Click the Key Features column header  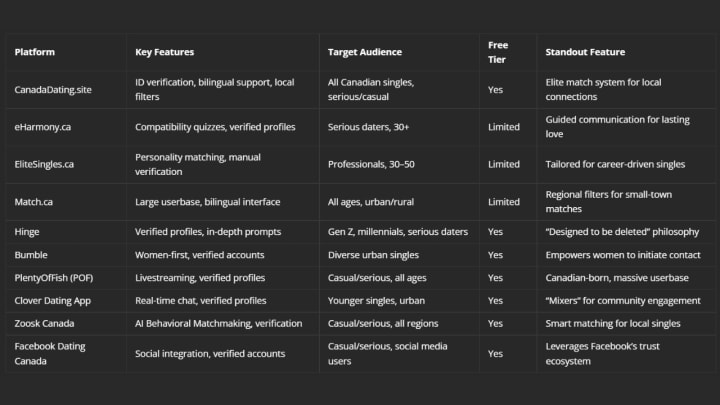tap(165, 51)
